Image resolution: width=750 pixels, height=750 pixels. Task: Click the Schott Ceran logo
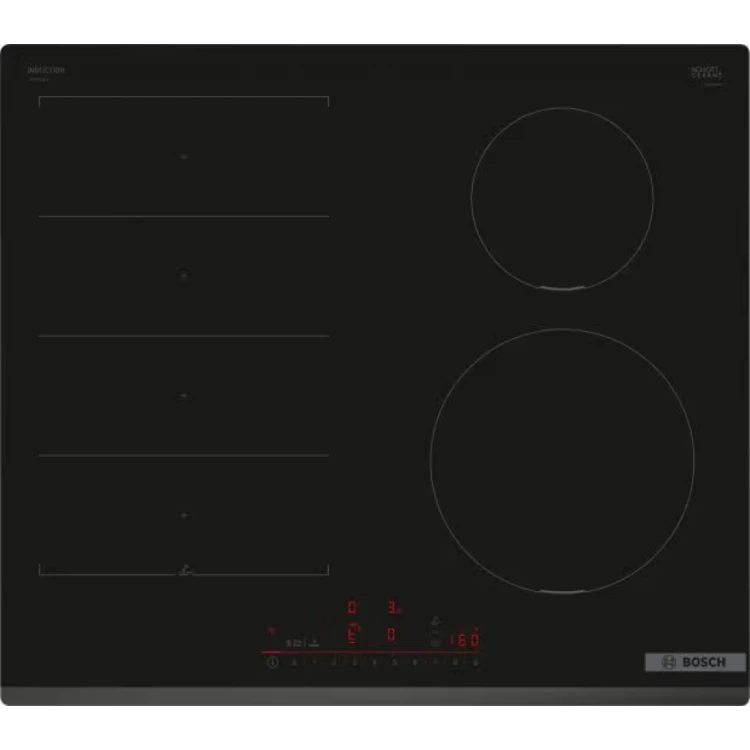coord(706,73)
